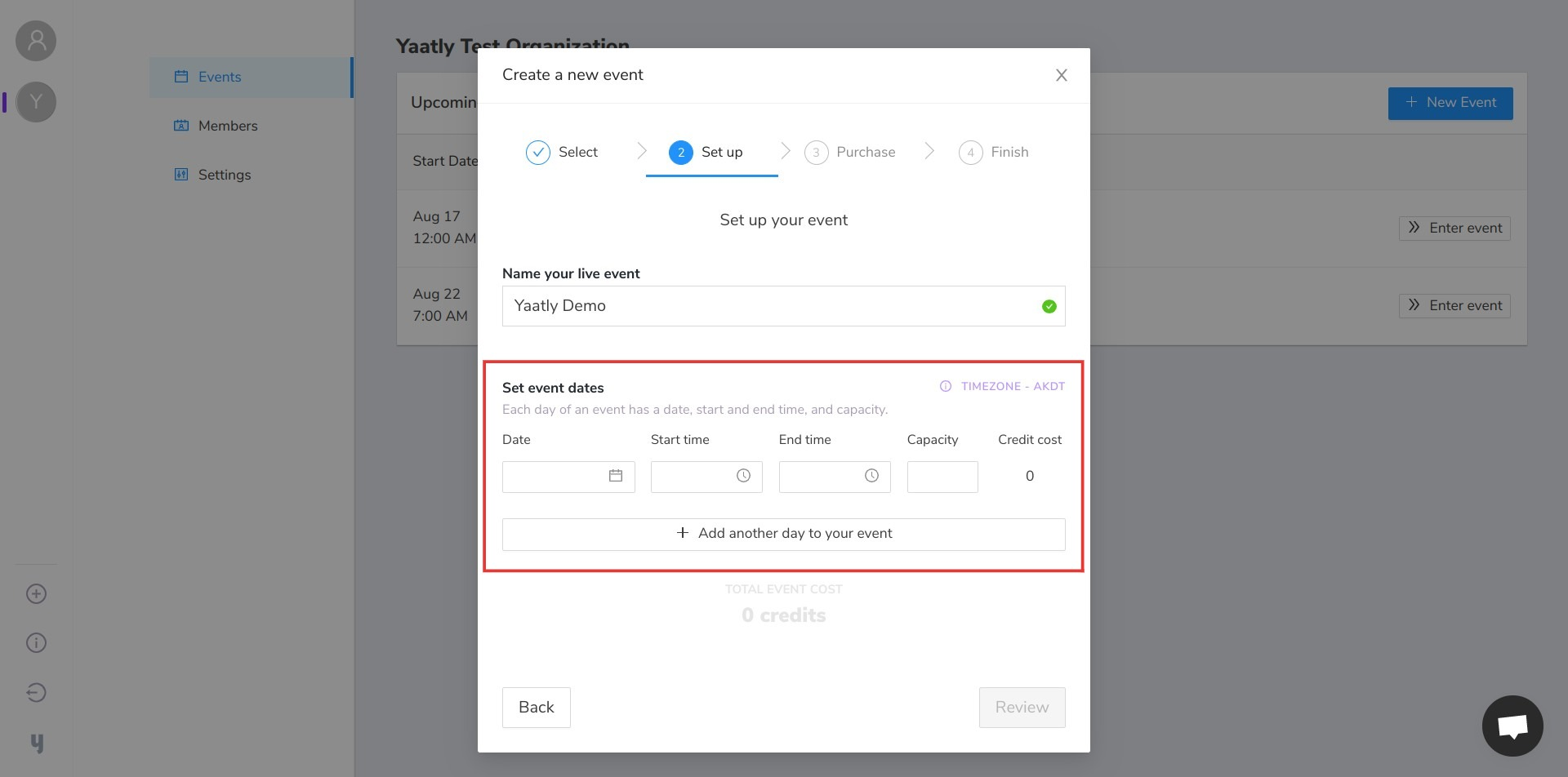The image size is (1568, 777).
Task: Open the chat support bubble
Action: coord(1512,726)
